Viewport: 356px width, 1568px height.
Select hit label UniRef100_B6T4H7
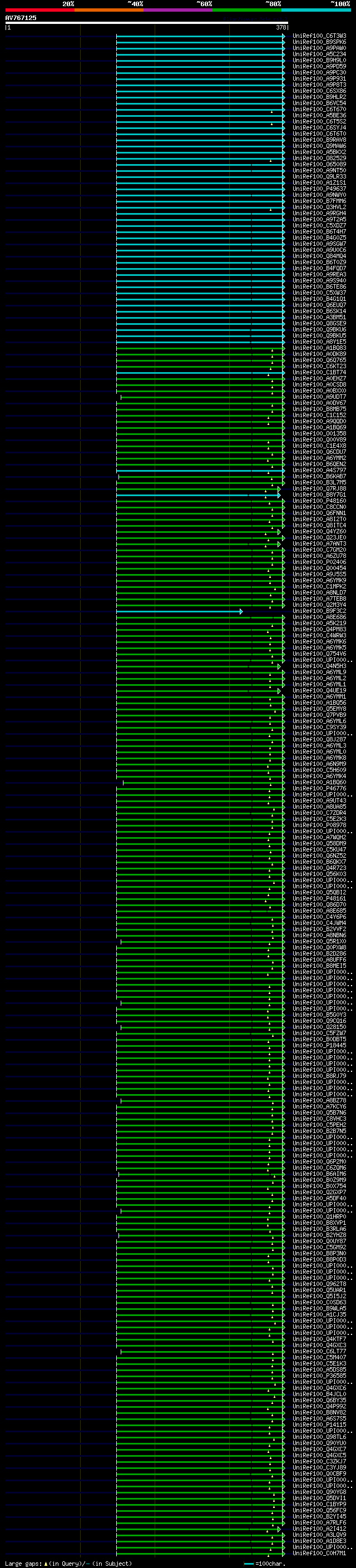click(319, 231)
